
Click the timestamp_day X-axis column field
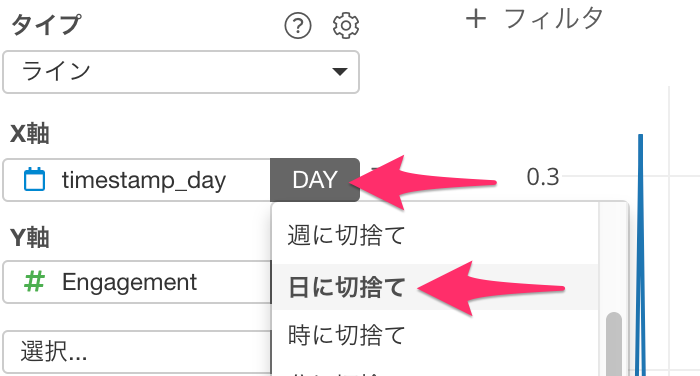(x=137, y=180)
